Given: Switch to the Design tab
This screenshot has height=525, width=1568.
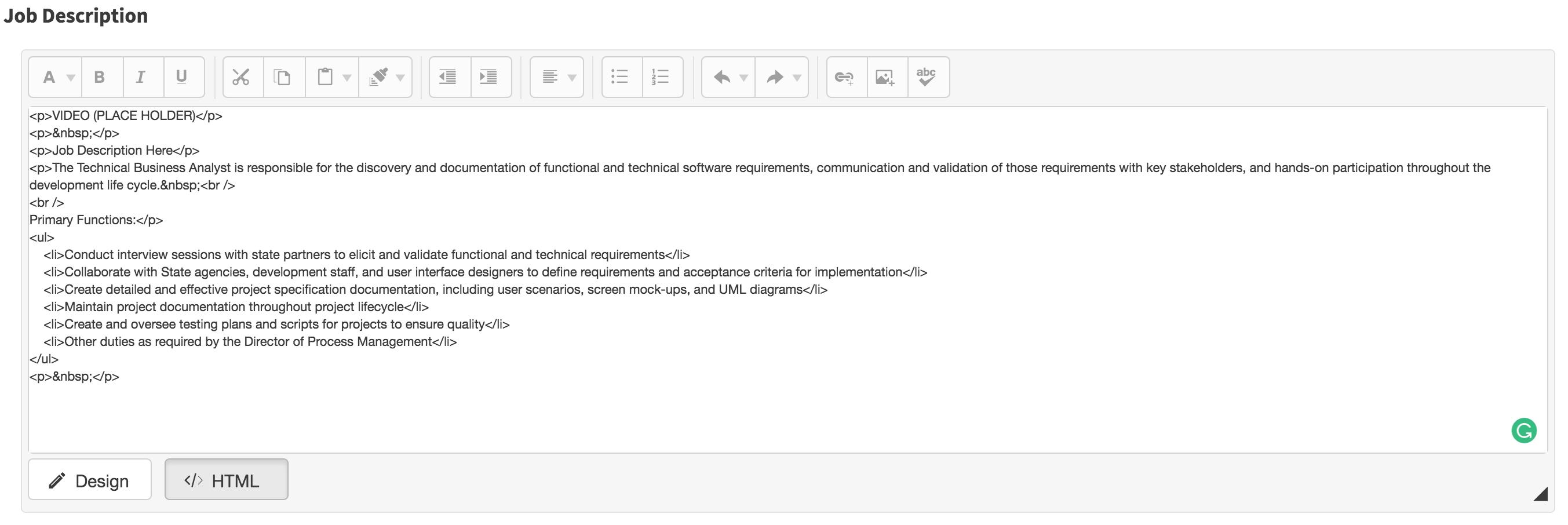Looking at the screenshot, I should (89, 480).
